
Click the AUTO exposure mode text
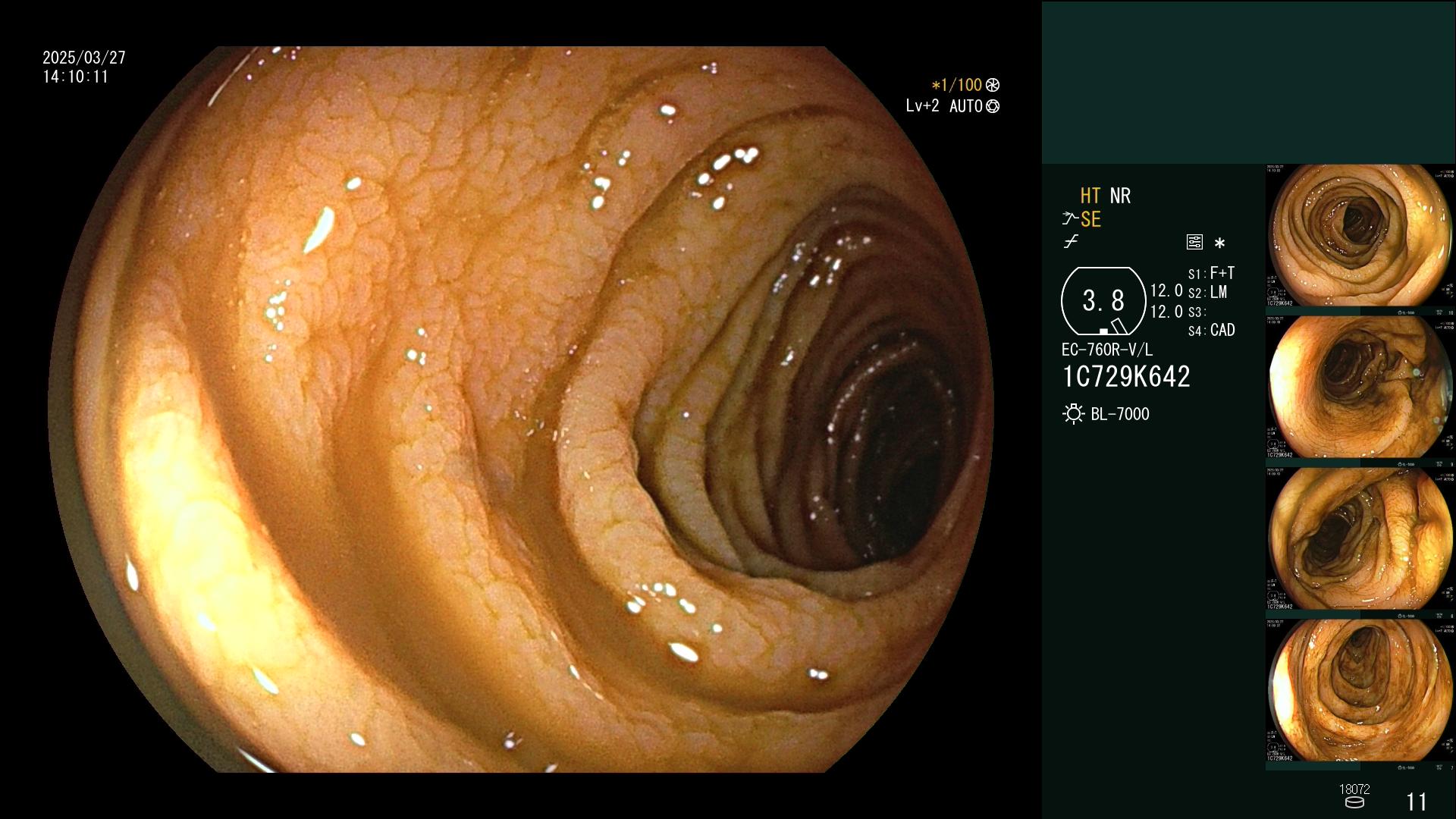click(x=966, y=106)
